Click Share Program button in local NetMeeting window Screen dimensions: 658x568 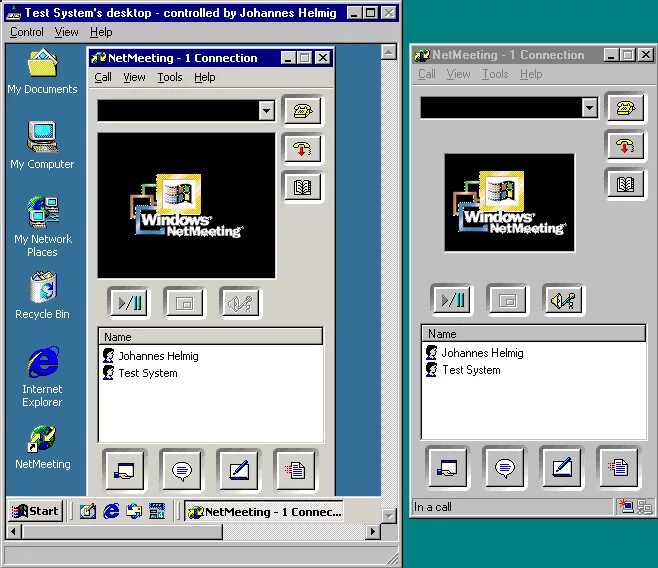coord(447,467)
